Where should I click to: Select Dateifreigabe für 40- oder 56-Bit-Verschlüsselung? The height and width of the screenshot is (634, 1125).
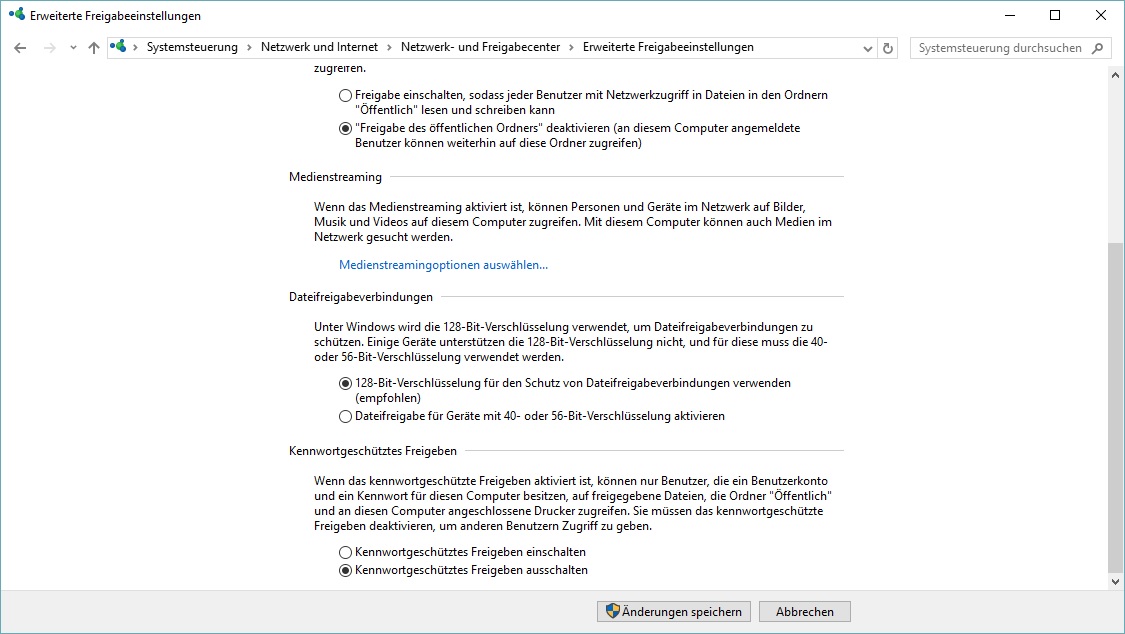(345, 416)
